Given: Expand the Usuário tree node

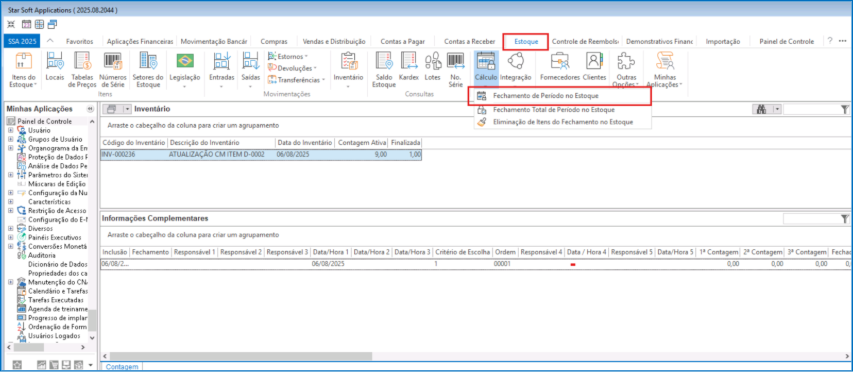Looking at the screenshot, I should click(10, 131).
